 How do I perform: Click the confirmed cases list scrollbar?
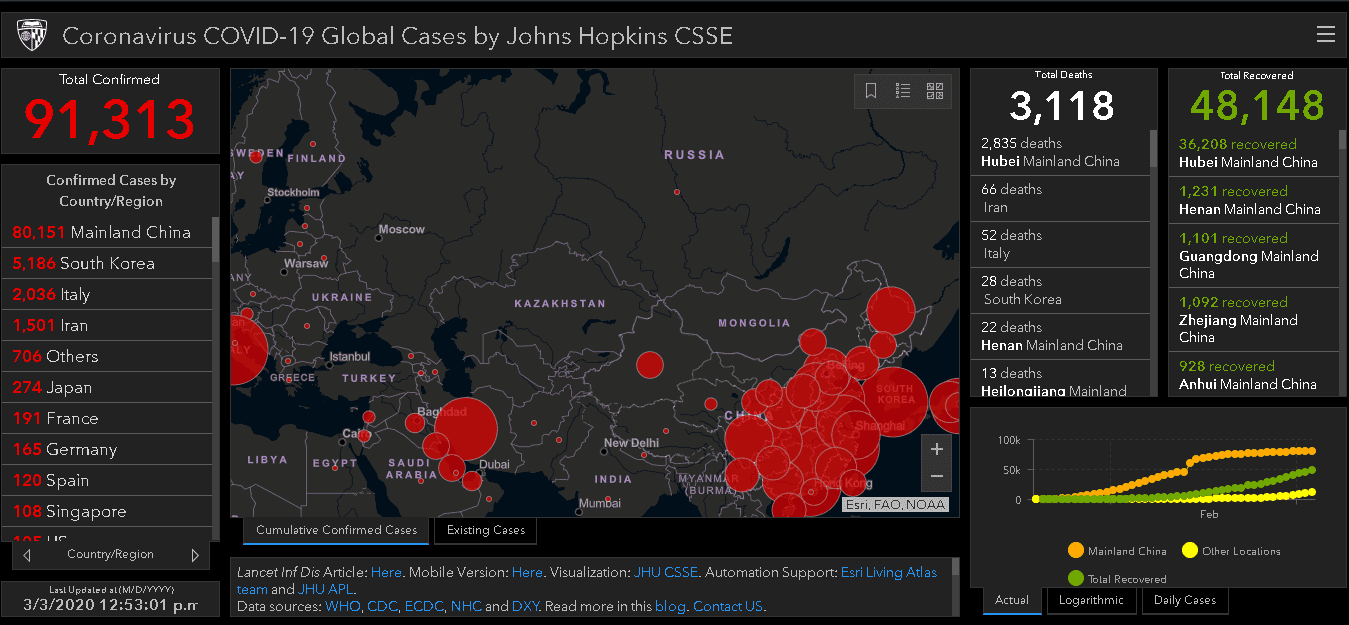[215, 240]
